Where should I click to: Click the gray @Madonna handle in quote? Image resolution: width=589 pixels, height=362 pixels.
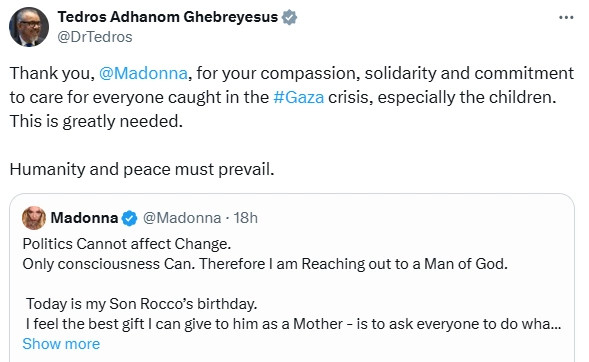tap(182, 218)
